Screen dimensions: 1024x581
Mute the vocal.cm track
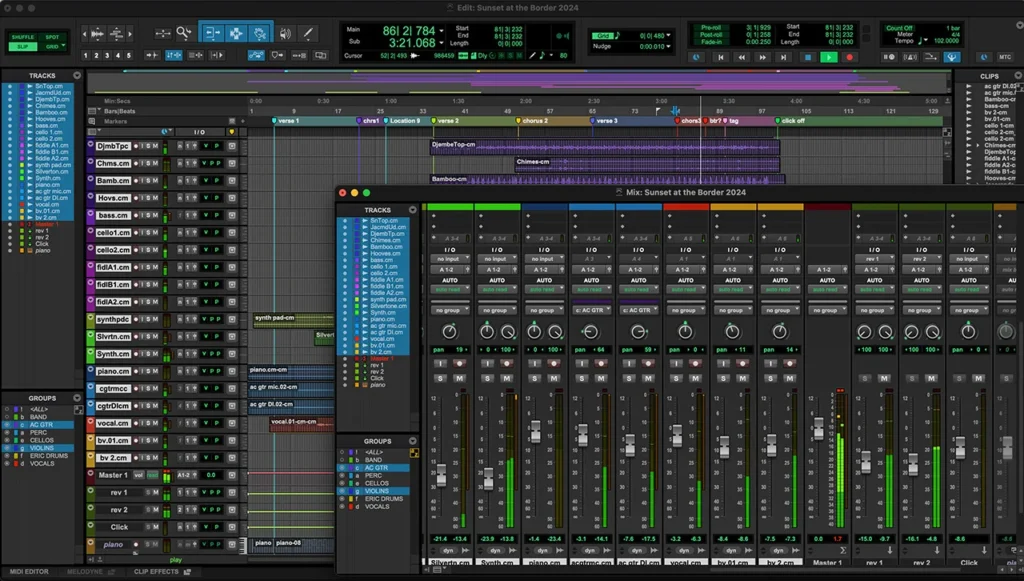coord(158,423)
